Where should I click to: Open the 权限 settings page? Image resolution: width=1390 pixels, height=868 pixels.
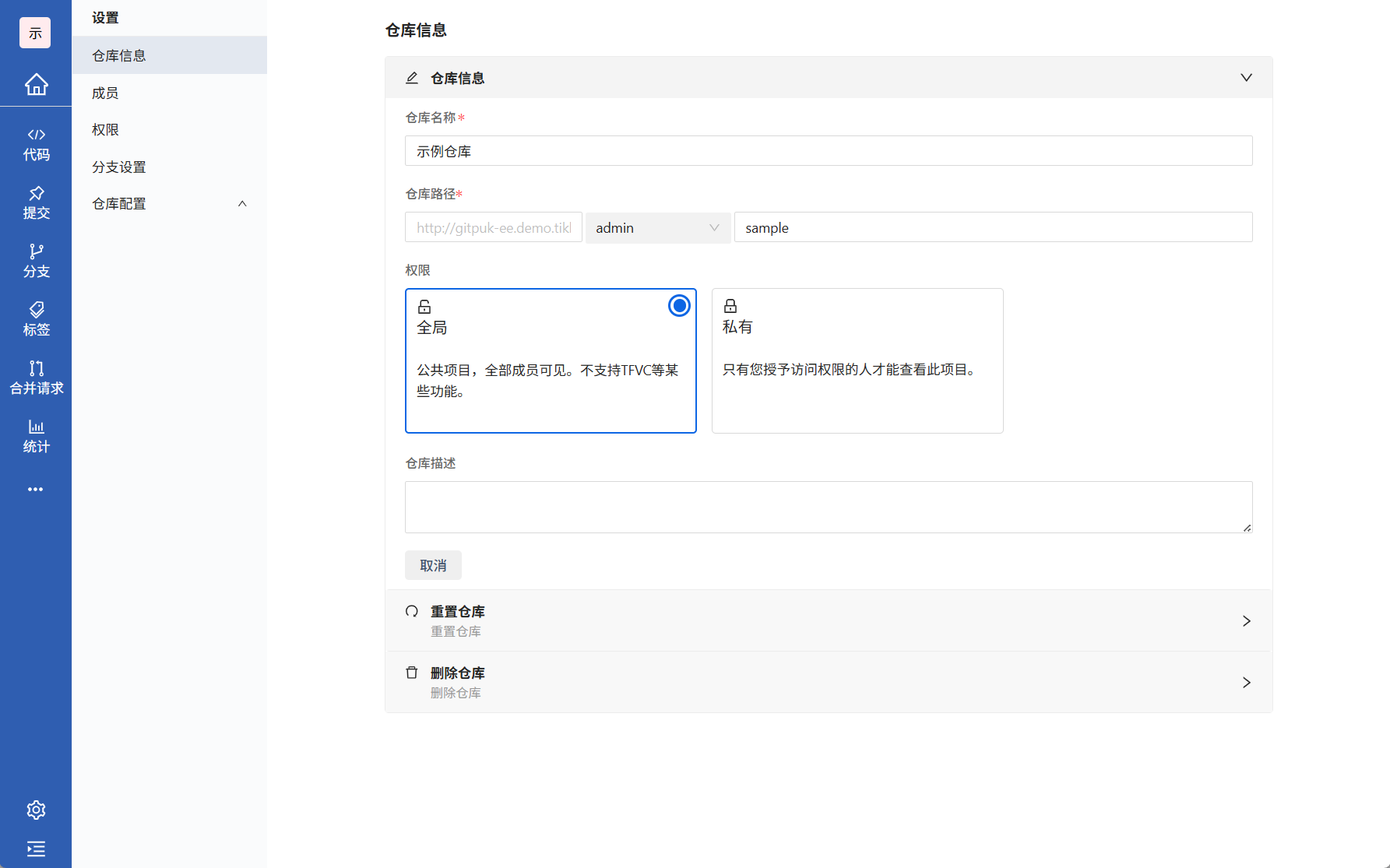click(x=104, y=129)
